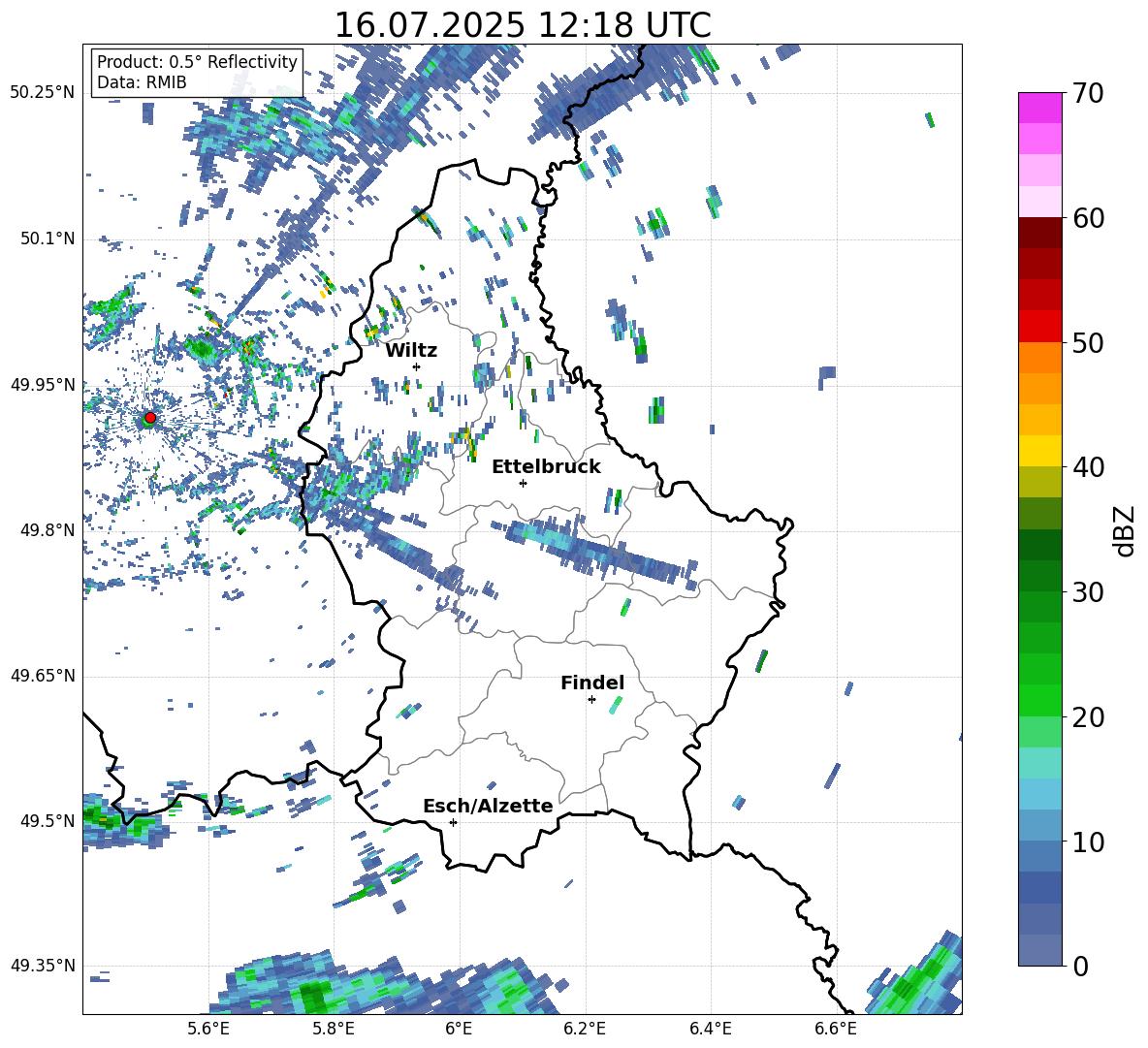The image size is (1148, 1048).
Task: Click the longitude label 6.6°E
Action: point(836,1029)
